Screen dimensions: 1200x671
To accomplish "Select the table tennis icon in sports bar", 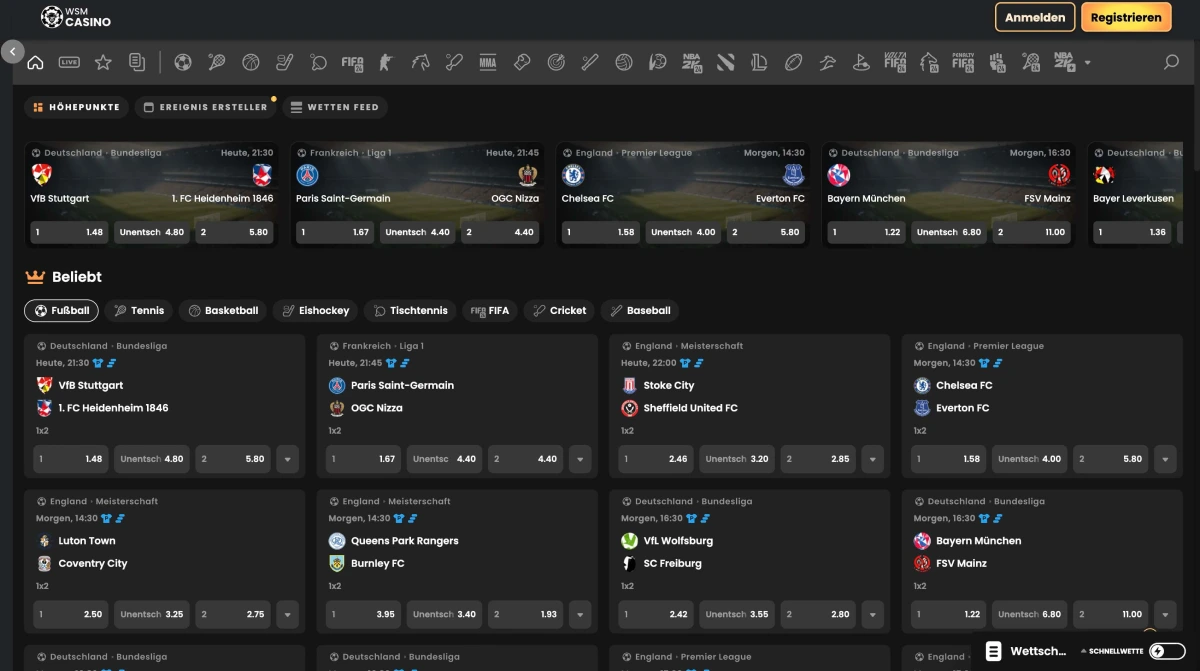I will tap(318, 62).
